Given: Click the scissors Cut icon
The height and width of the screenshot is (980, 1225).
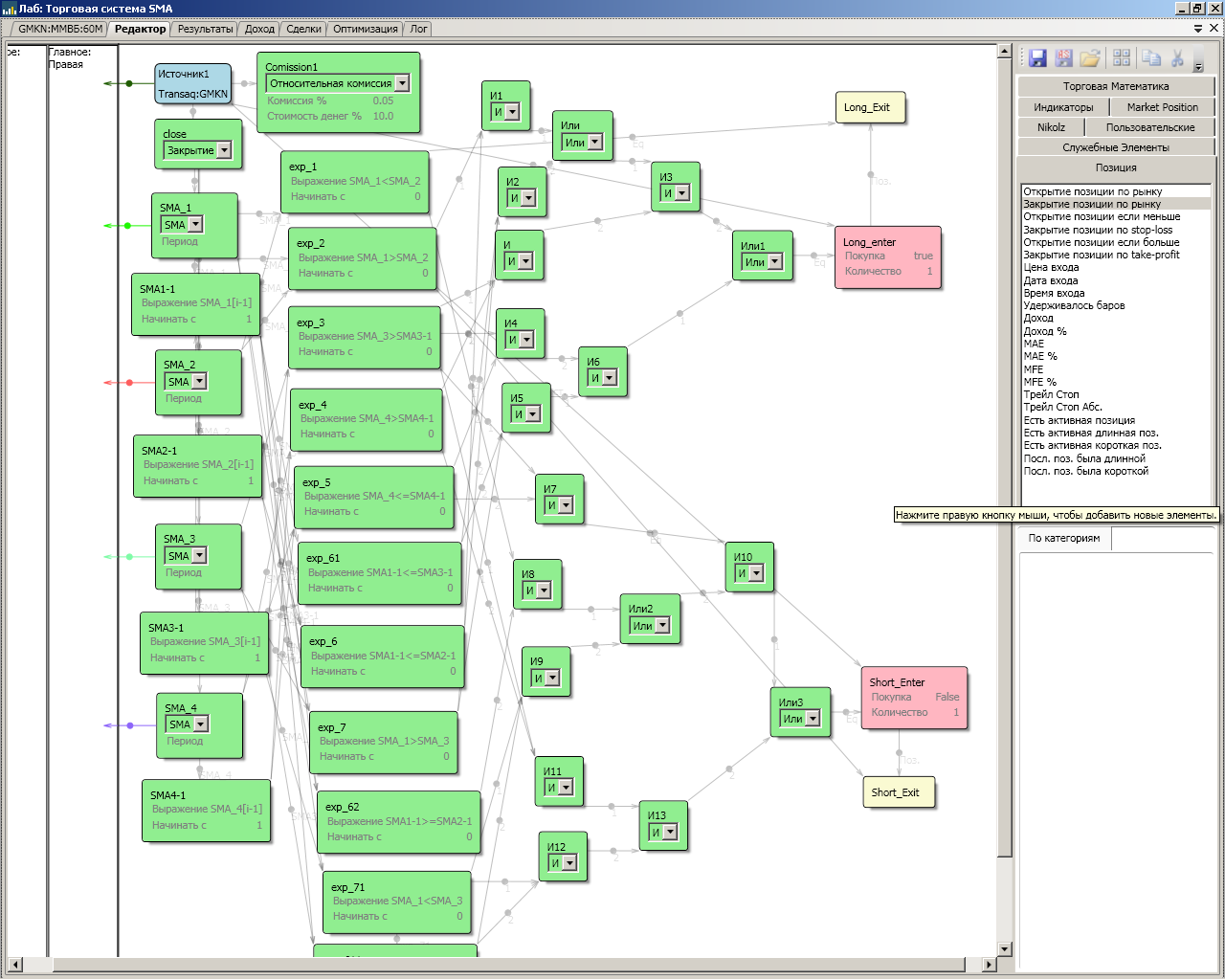Looking at the screenshot, I should pyautogui.click(x=1178, y=58).
